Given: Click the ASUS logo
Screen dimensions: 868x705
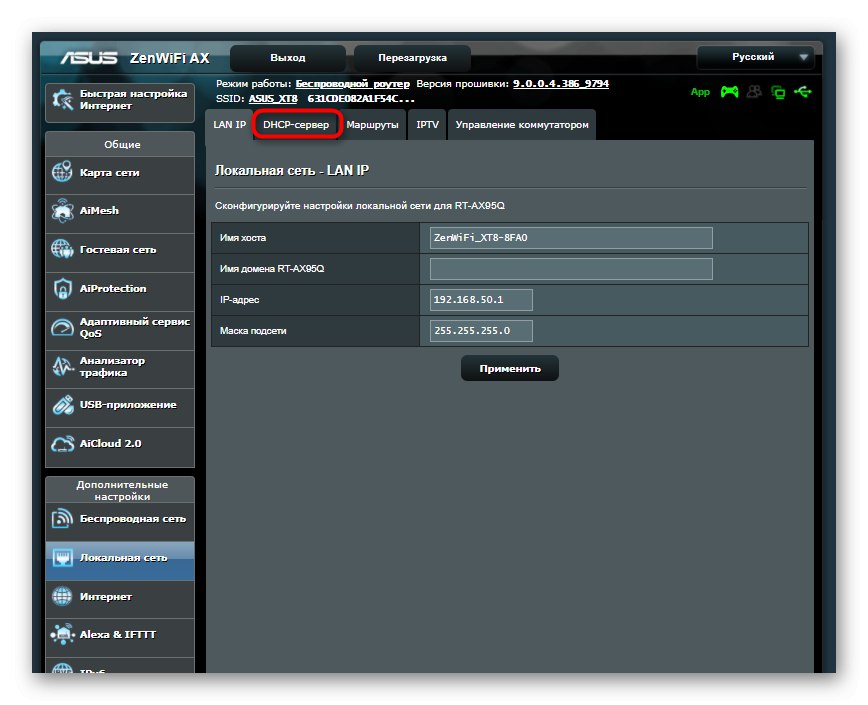Looking at the screenshot, I should pyautogui.click(x=89, y=58).
